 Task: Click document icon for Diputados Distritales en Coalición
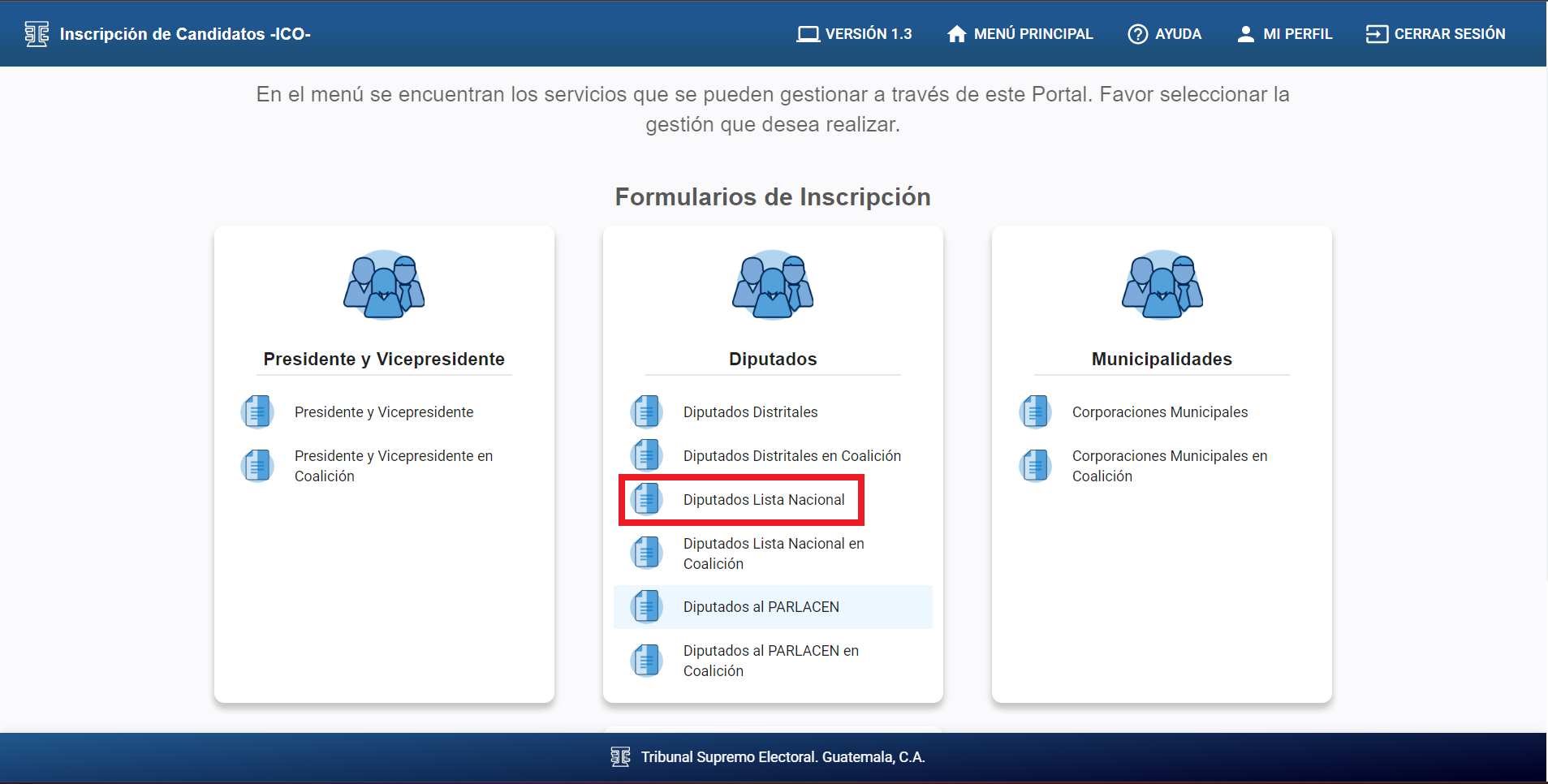point(646,455)
